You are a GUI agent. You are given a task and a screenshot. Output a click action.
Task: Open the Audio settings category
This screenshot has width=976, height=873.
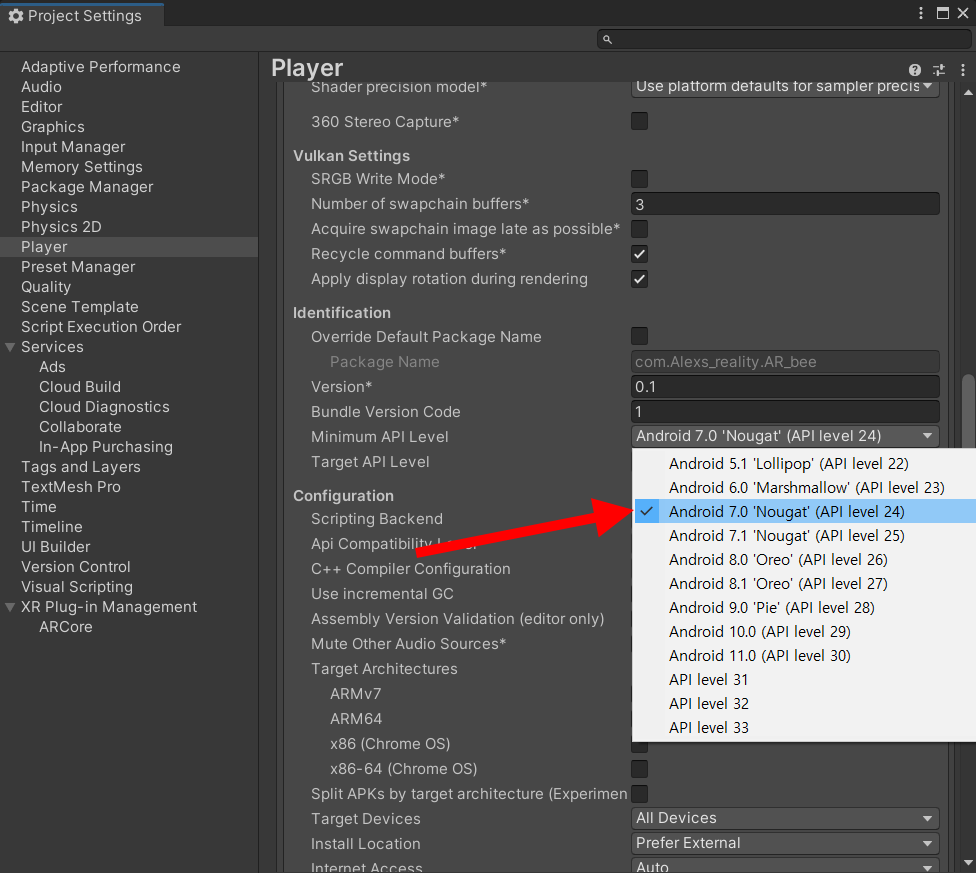pos(41,87)
